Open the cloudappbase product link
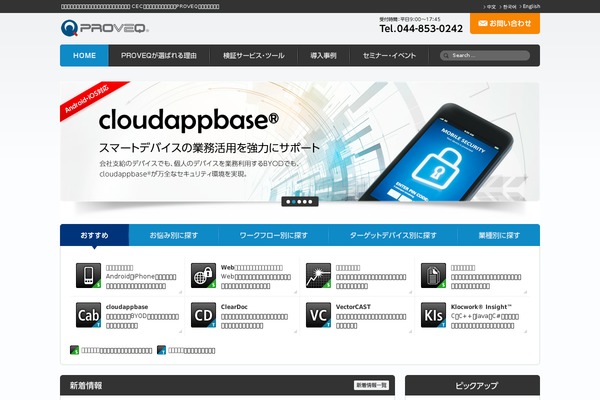 coord(127,307)
